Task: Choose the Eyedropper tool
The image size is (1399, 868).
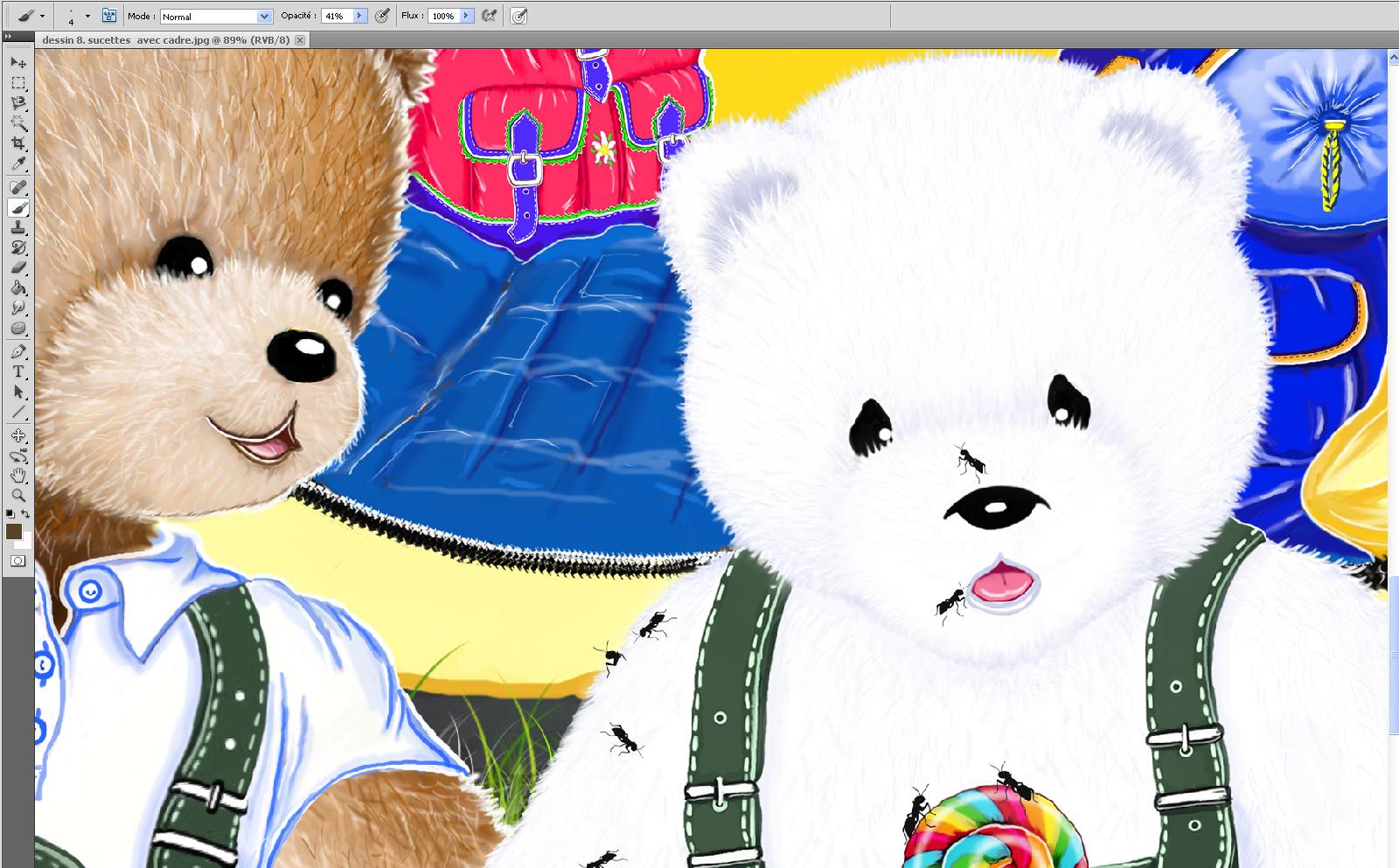Action: click(x=18, y=163)
